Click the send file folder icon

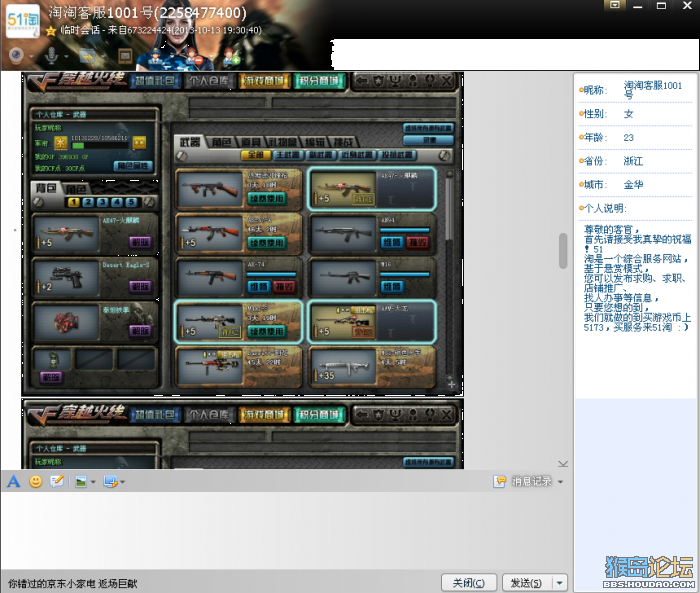click(87, 56)
